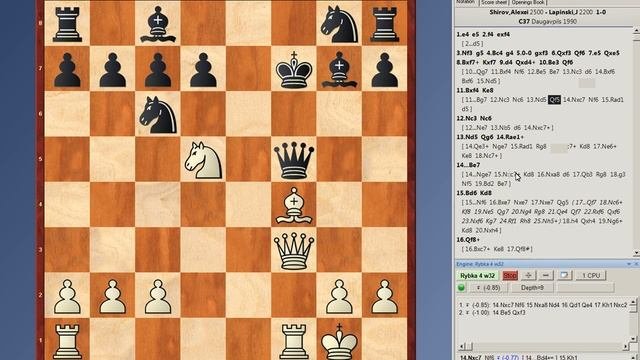This screenshot has width=640, height=360.
Task: Jump to move 12.Nc3 in main line
Action: [467, 118]
